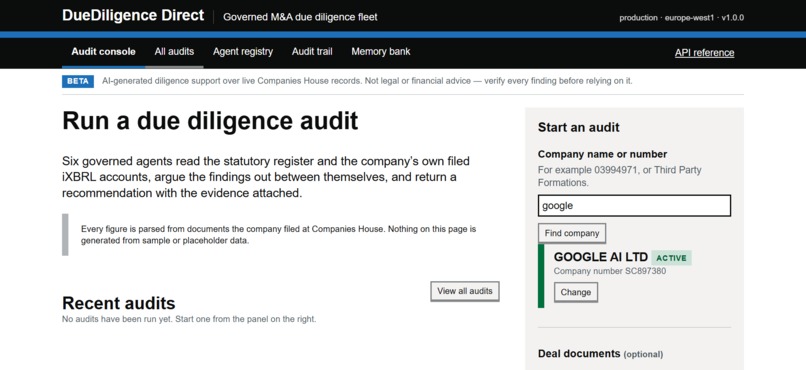This screenshot has height=370, width=806.
Task: Focus the company name or number field
Action: click(x=634, y=206)
